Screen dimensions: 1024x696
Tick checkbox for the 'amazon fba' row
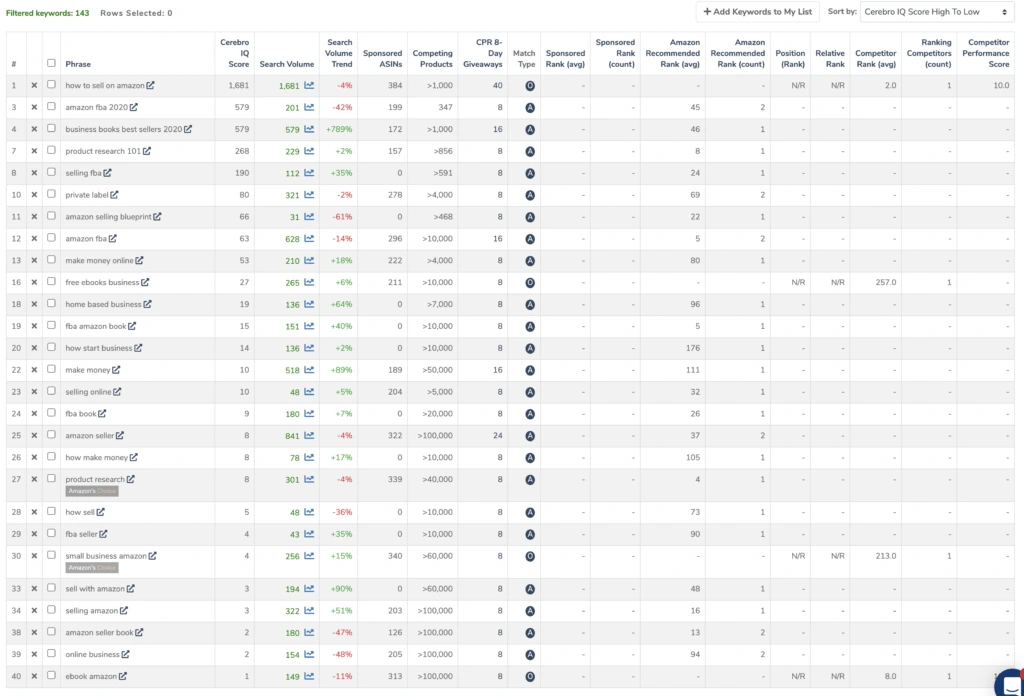coord(51,238)
